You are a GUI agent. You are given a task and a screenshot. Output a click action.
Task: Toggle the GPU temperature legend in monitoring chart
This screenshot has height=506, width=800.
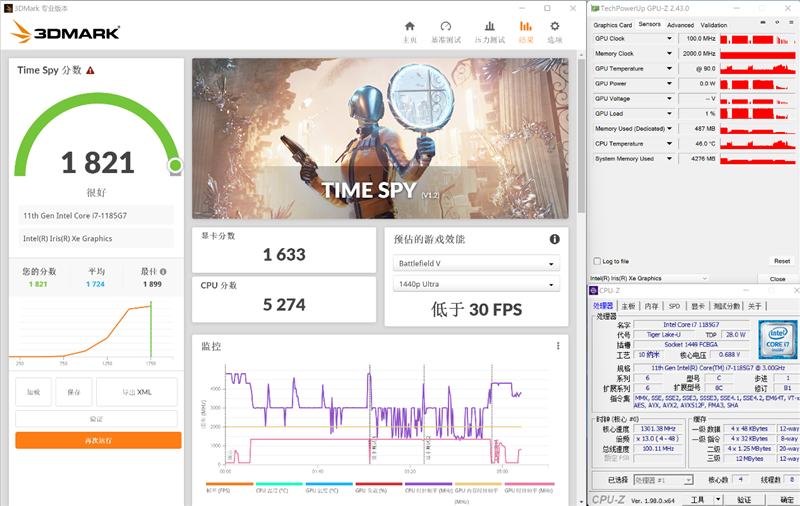(x=329, y=487)
